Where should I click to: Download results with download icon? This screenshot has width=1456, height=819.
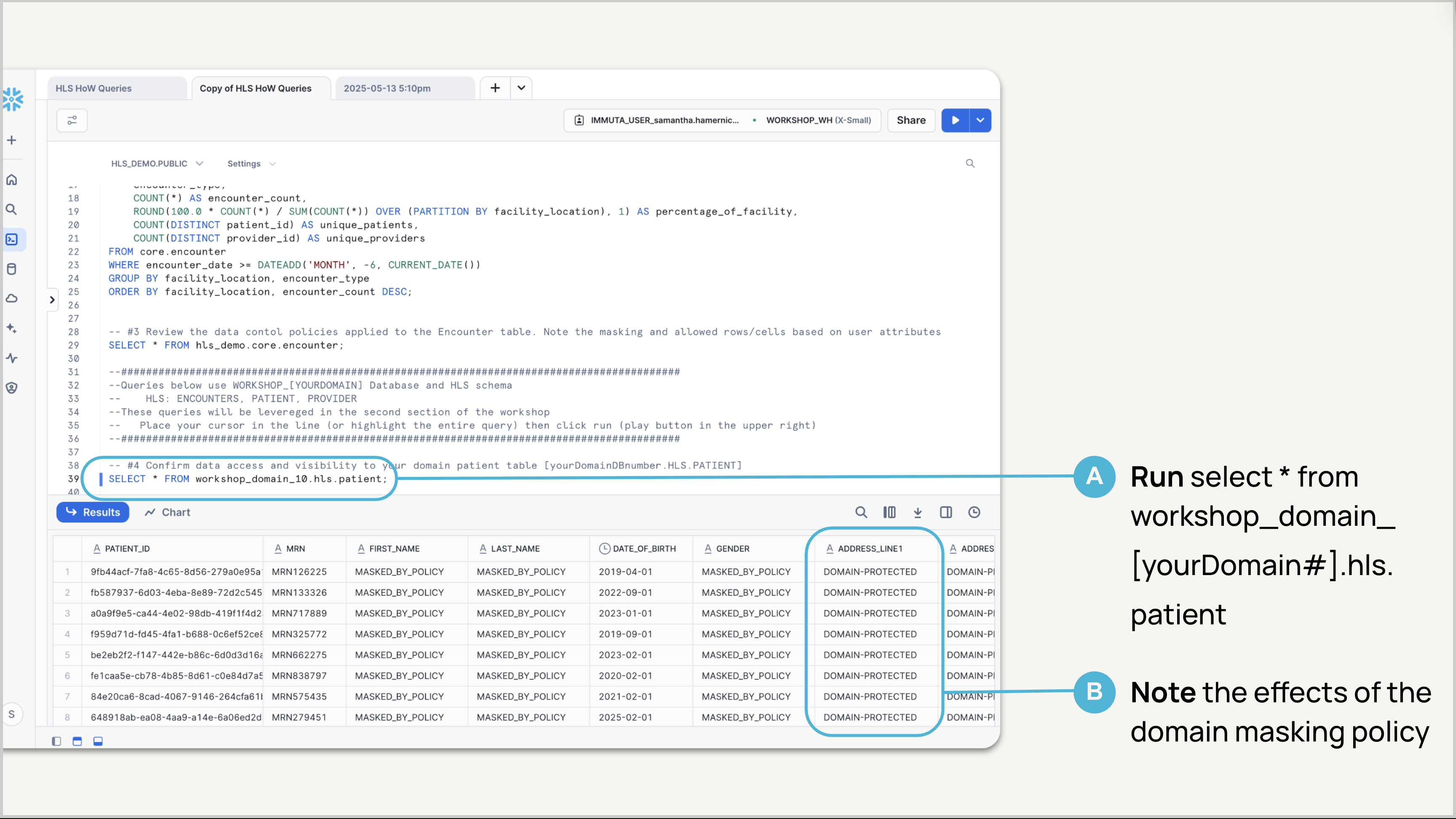pos(917,512)
